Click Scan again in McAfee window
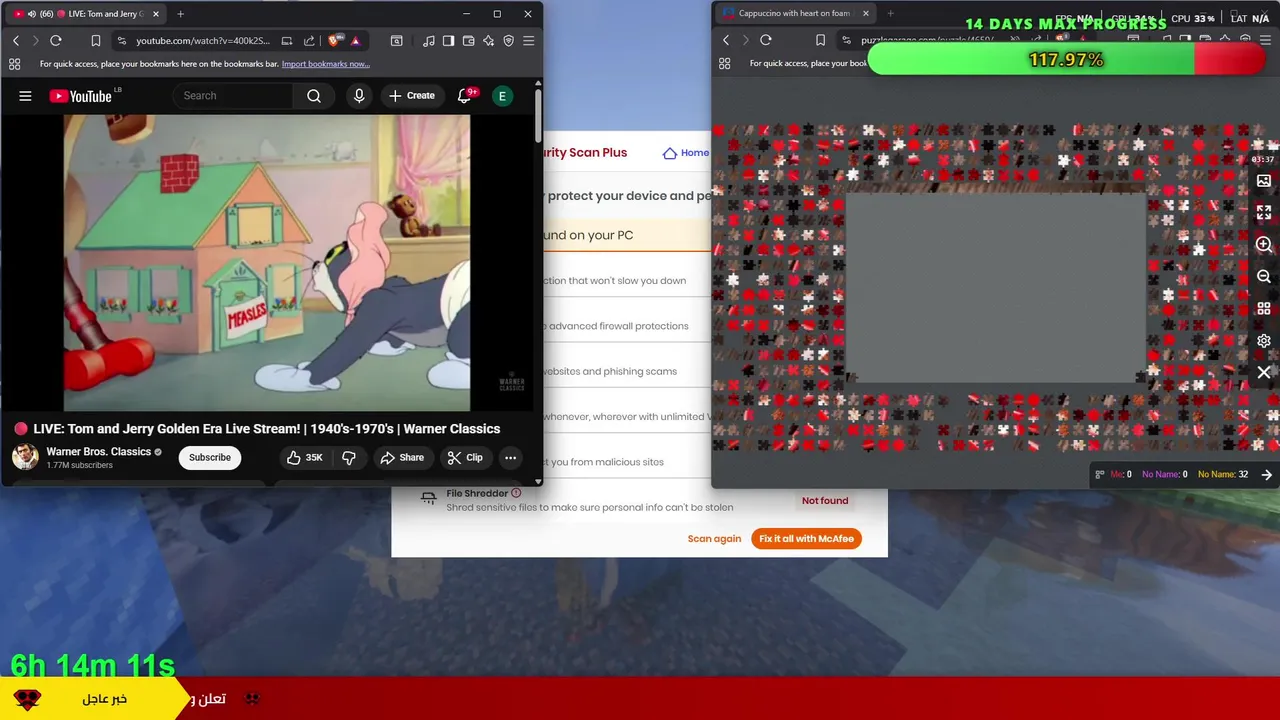1280x720 pixels. pyautogui.click(x=714, y=539)
